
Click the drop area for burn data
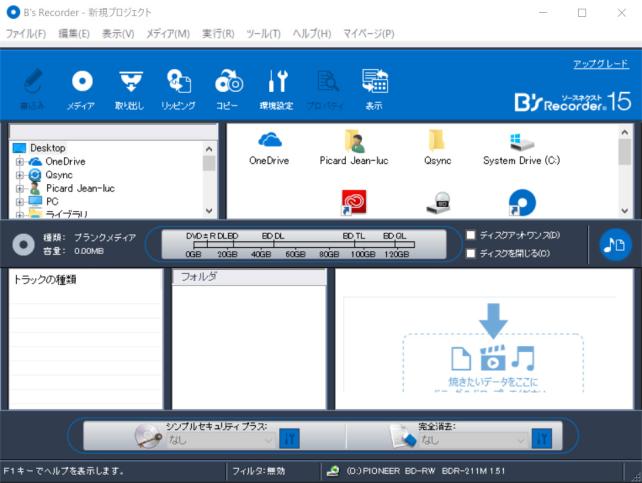493,362
